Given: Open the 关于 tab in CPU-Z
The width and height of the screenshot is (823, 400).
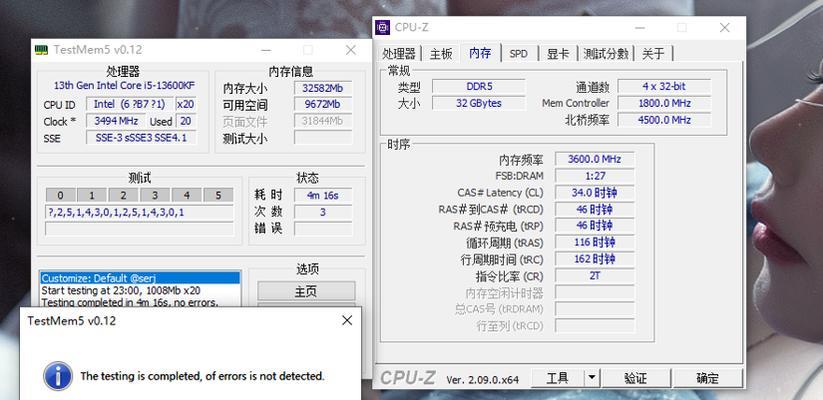Looking at the screenshot, I should click(x=653, y=53).
